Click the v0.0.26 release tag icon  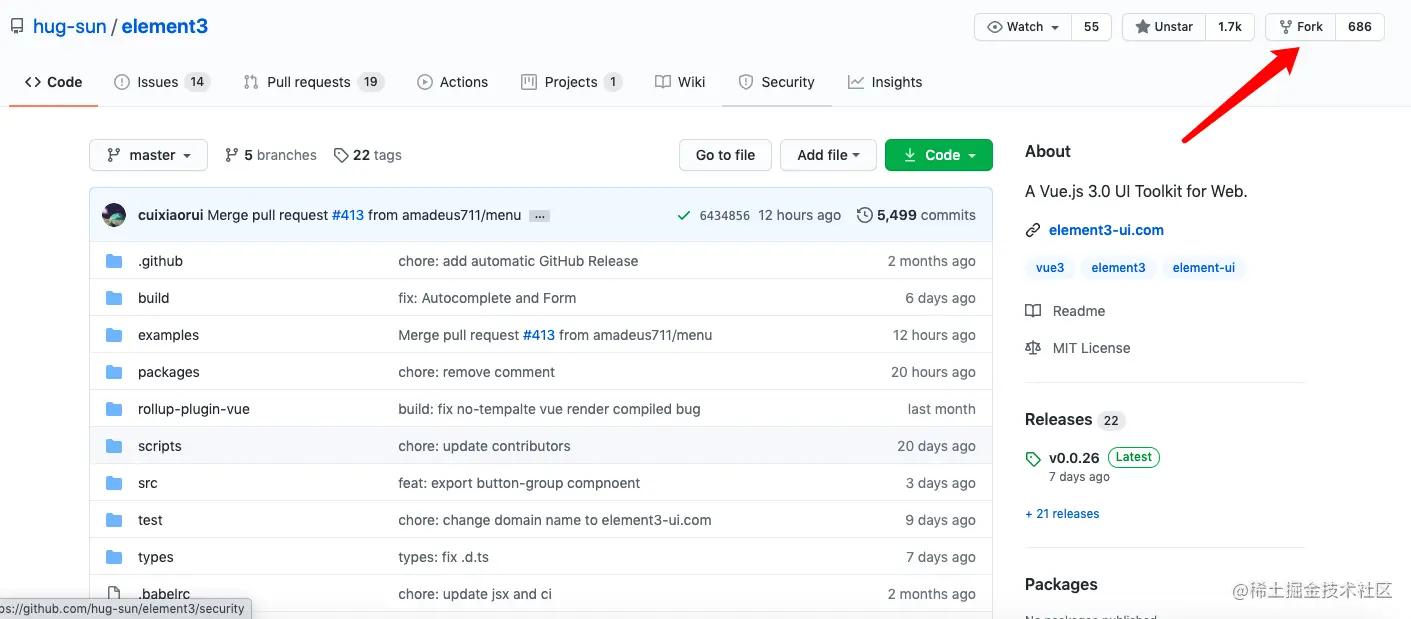(1033, 459)
